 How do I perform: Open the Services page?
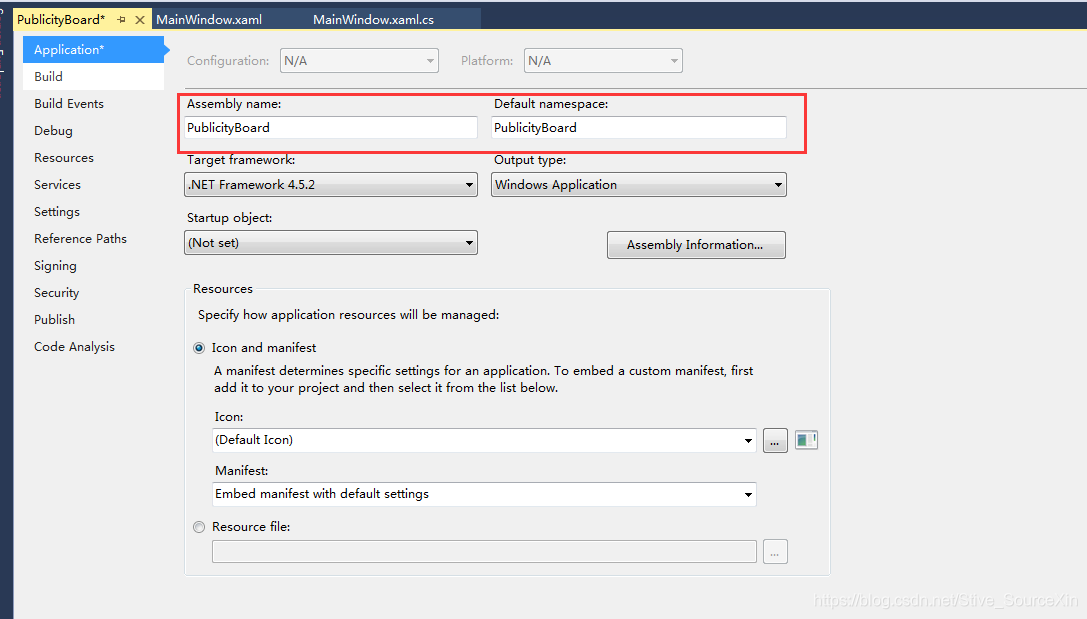(58, 185)
